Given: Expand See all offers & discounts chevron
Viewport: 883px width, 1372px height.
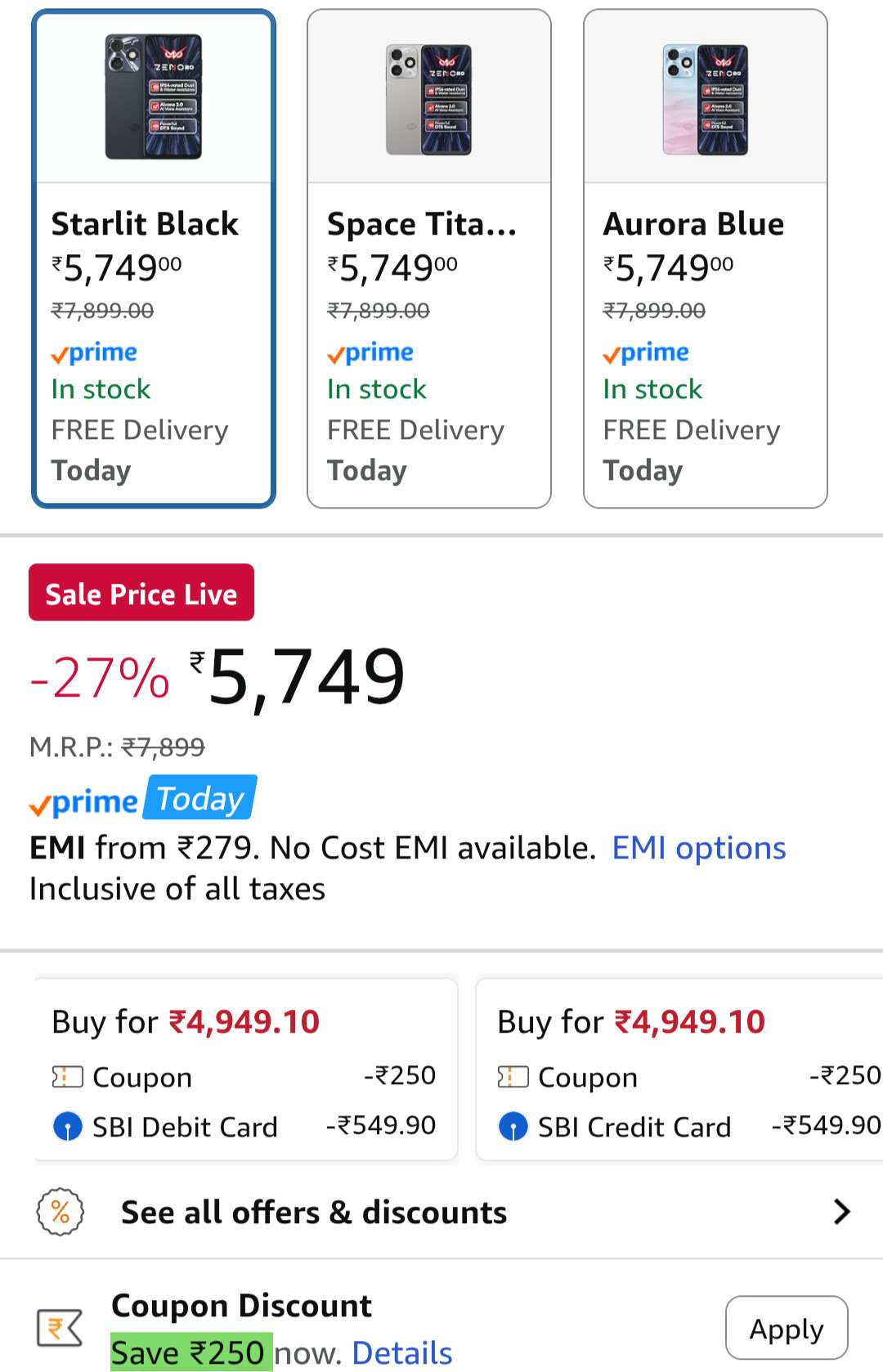Looking at the screenshot, I should (x=842, y=1212).
